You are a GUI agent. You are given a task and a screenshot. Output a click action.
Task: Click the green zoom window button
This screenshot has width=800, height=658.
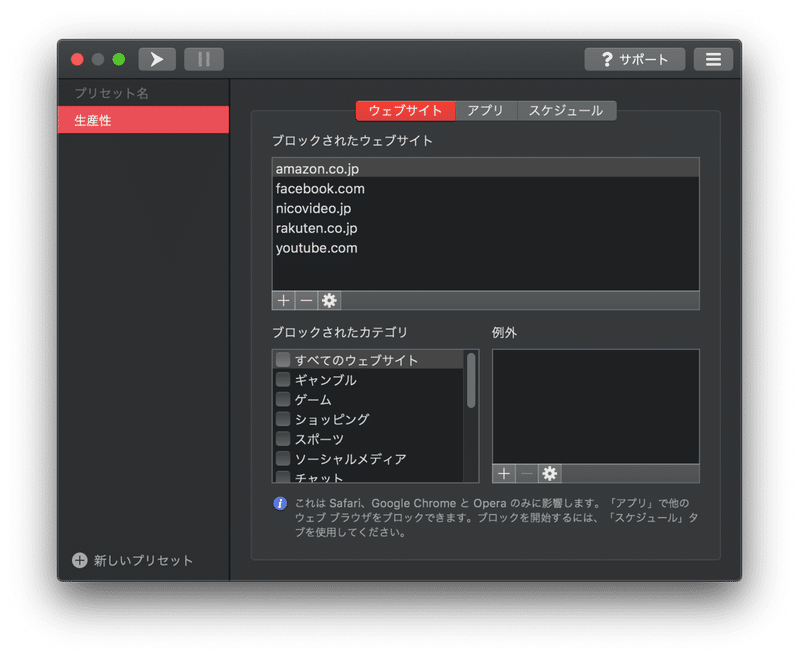click(119, 59)
